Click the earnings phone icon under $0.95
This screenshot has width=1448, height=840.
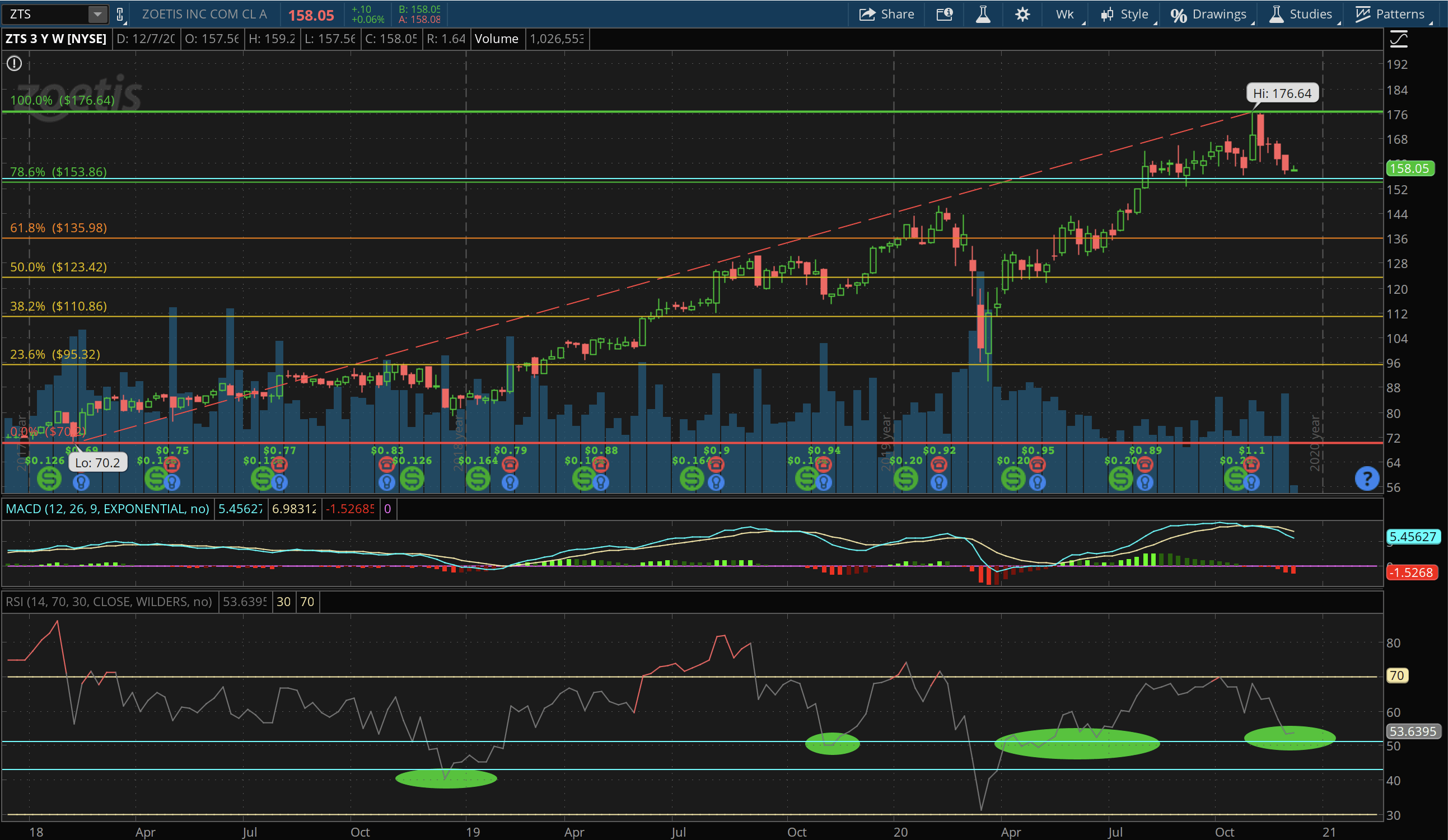1037,464
